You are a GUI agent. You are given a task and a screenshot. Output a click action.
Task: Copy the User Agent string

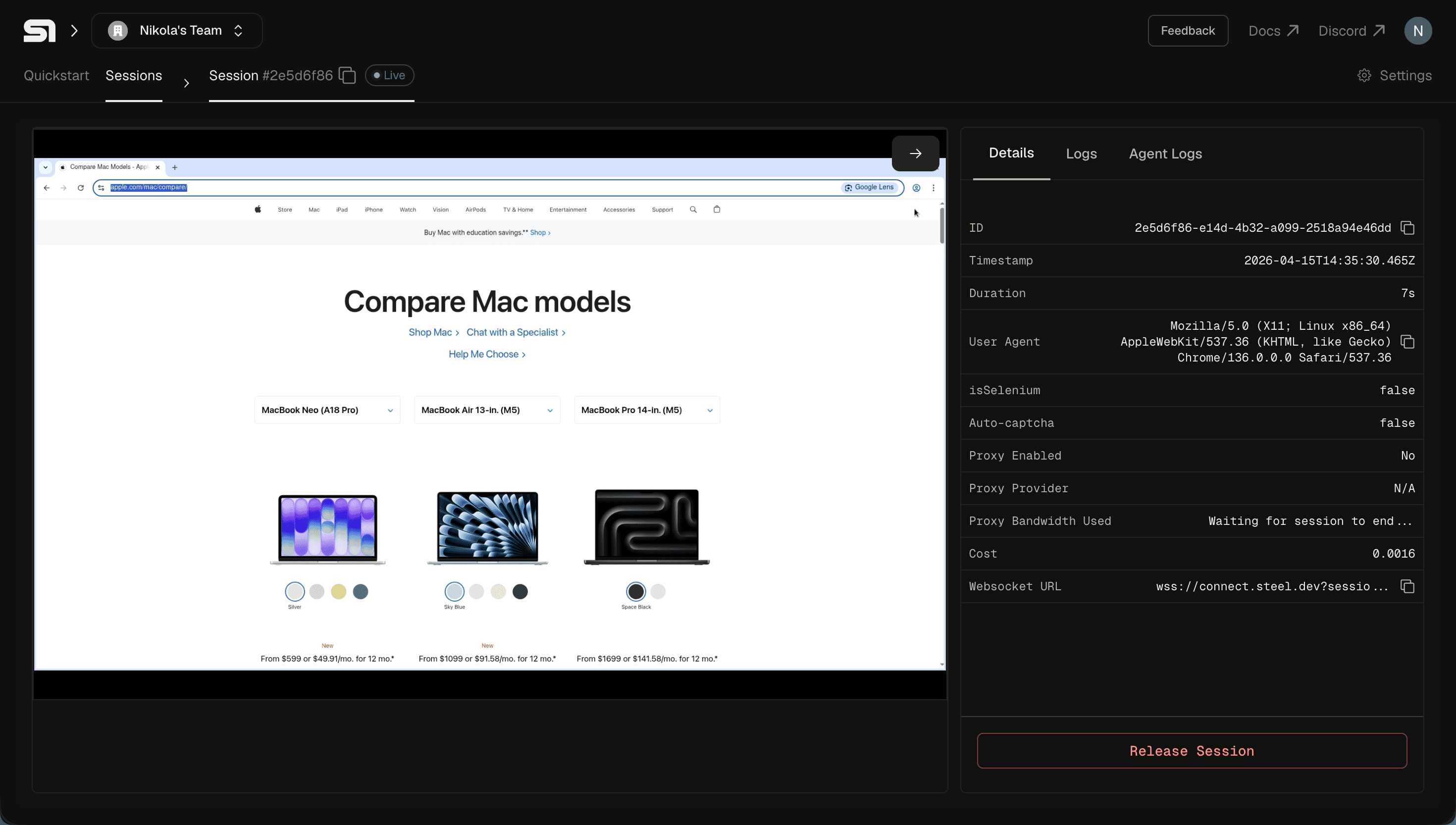pos(1407,342)
